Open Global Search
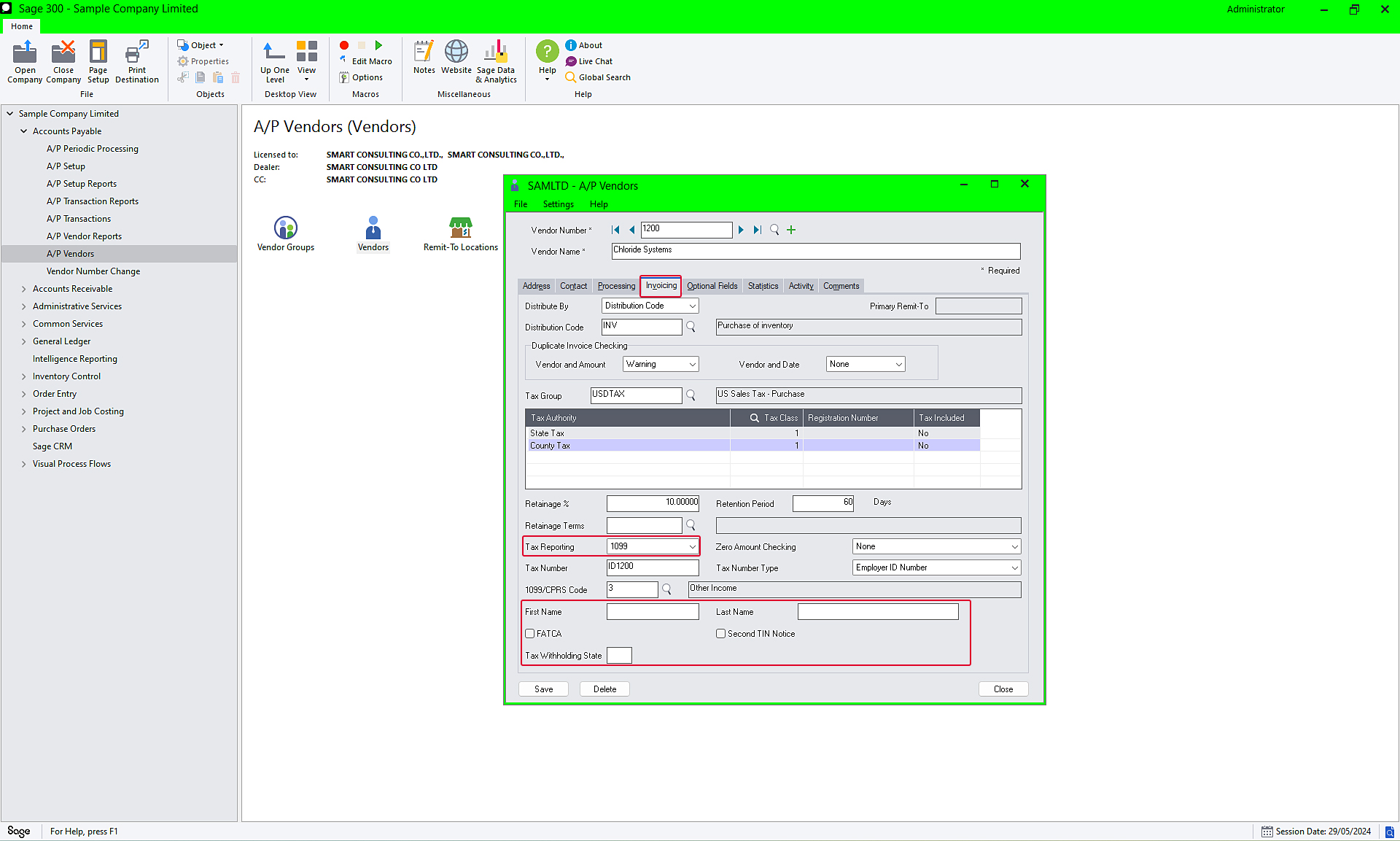Viewport: 1400px width, 841px height. pos(598,77)
